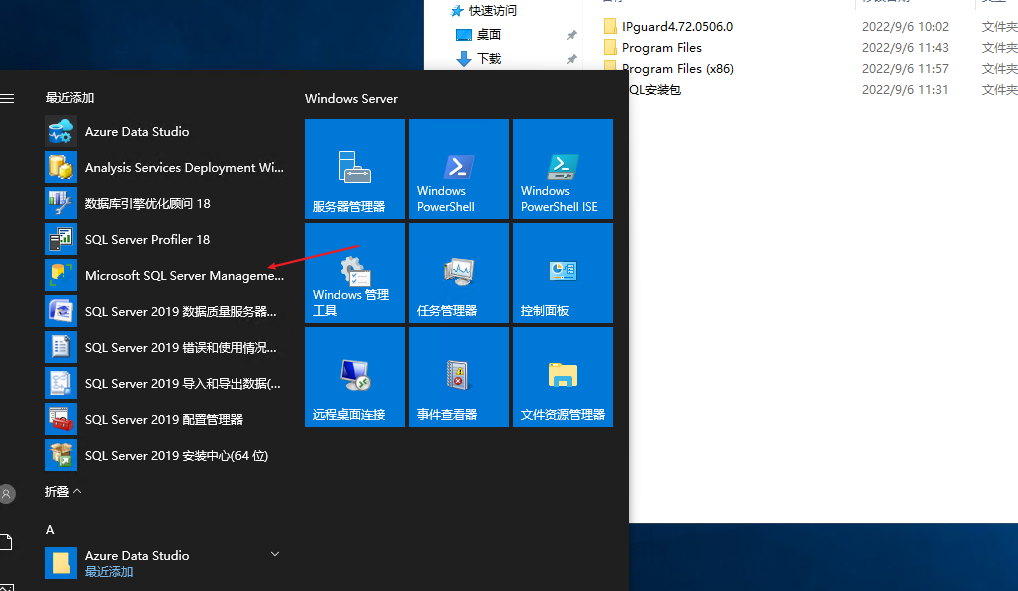1018x591 pixels.
Task: Click the SQL Server Profiler 18 label
Action: pyautogui.click(x=147, y=240)
